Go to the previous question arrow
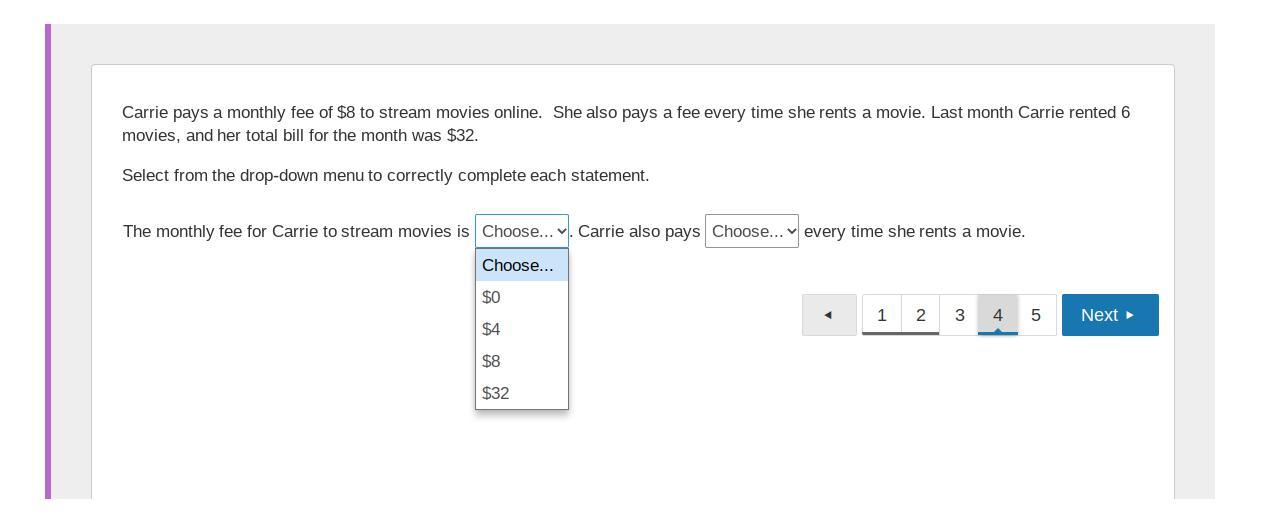Screen dimensions: 1281x514 (829, 315)
